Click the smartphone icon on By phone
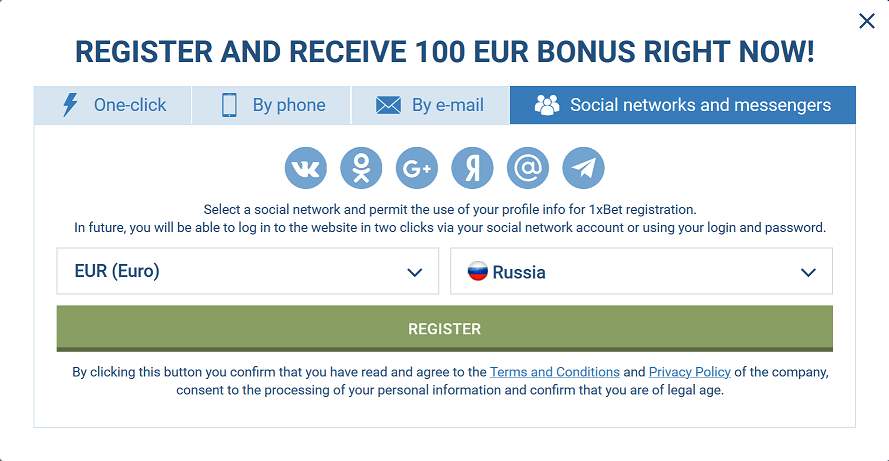889x461 pixels. coord(229,105)
